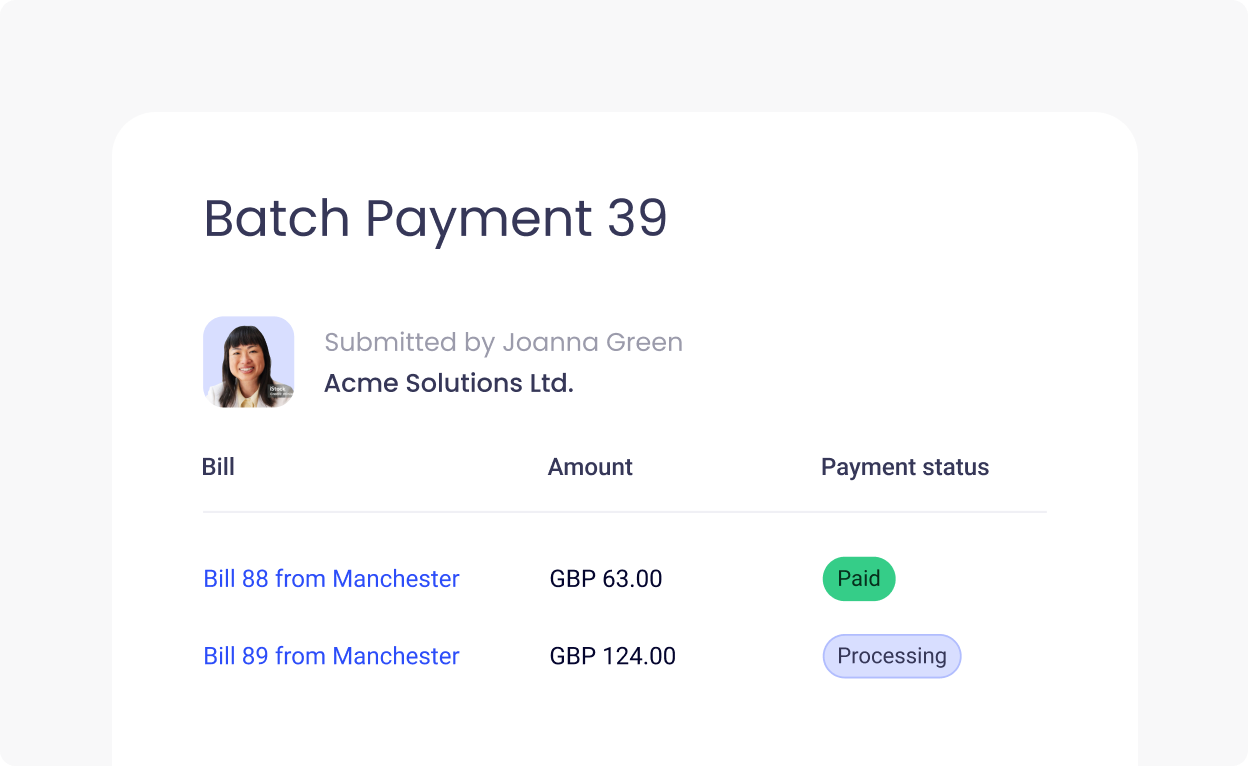Click the Joanna Green profile photo

point(248,362)
